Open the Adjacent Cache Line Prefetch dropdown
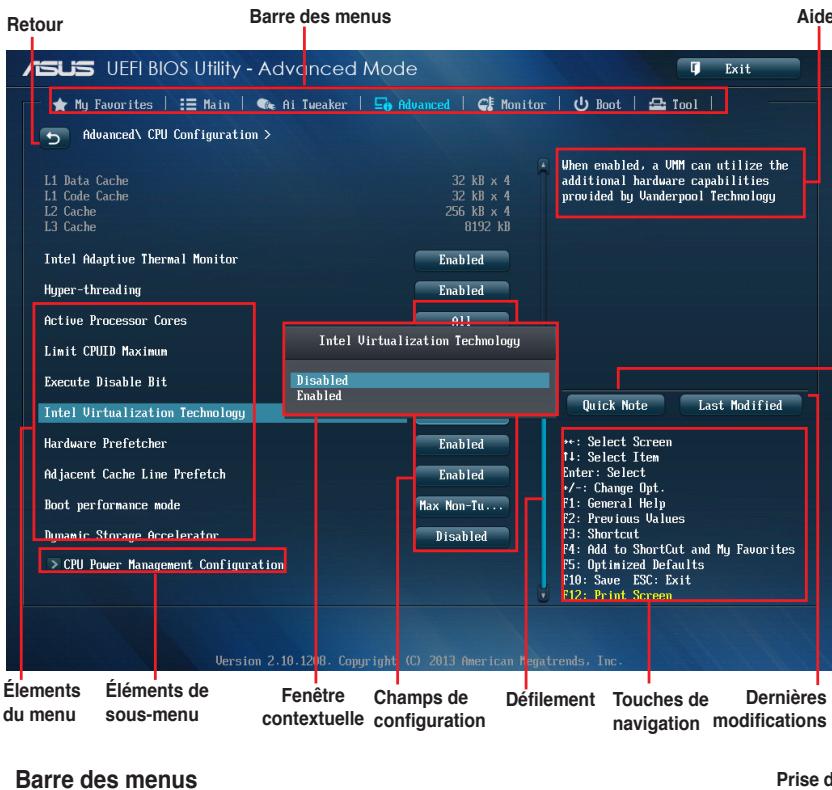 [462, 475]
